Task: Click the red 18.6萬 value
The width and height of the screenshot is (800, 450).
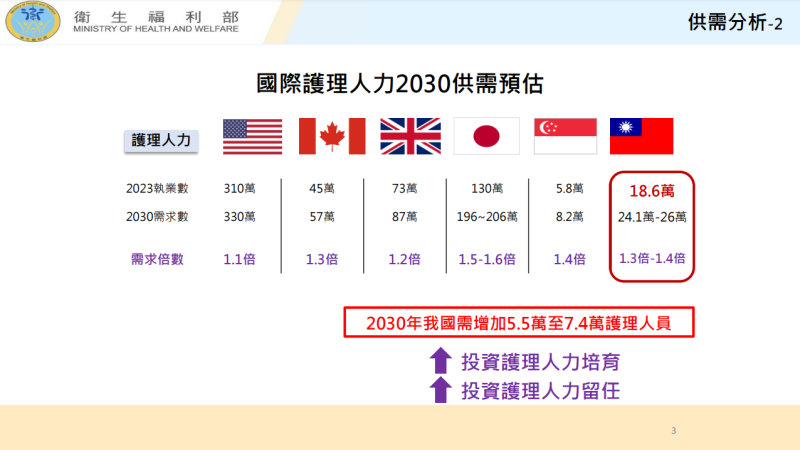Action: pyautogui.click(x=652, y=191)
